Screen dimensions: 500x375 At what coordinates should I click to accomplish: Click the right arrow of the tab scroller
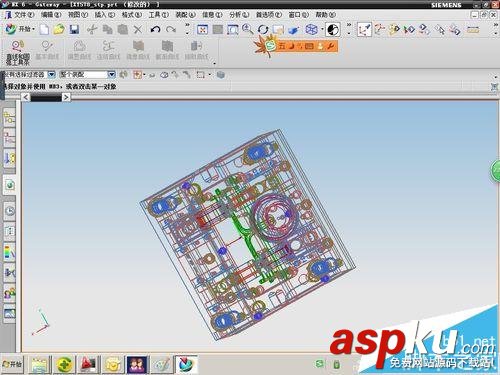click(x=66, y=97)
